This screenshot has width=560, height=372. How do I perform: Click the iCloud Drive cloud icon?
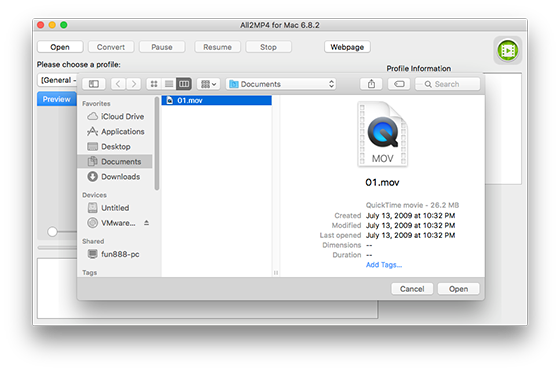(92, 116)
